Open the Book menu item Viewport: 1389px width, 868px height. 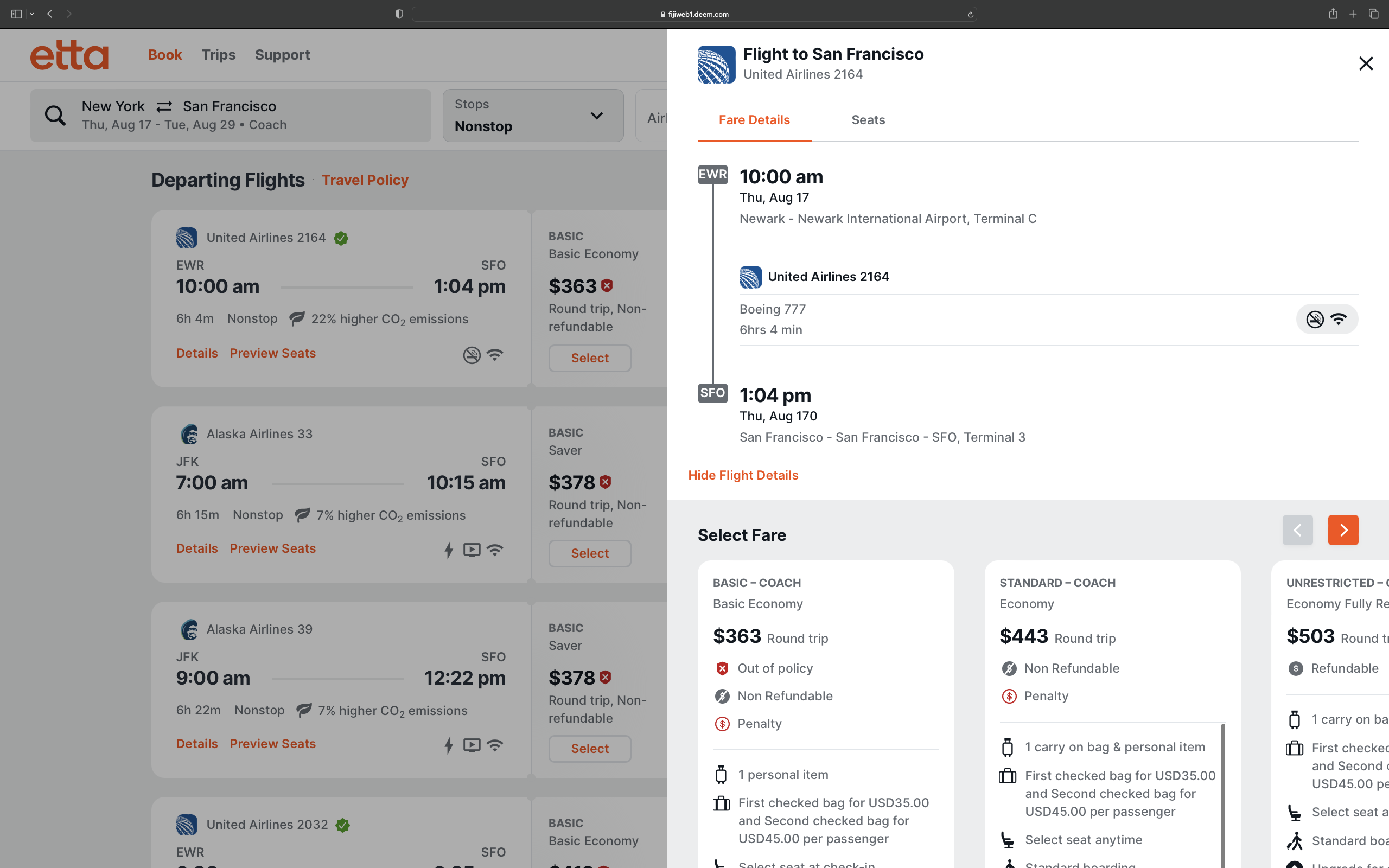click(165, 55)
